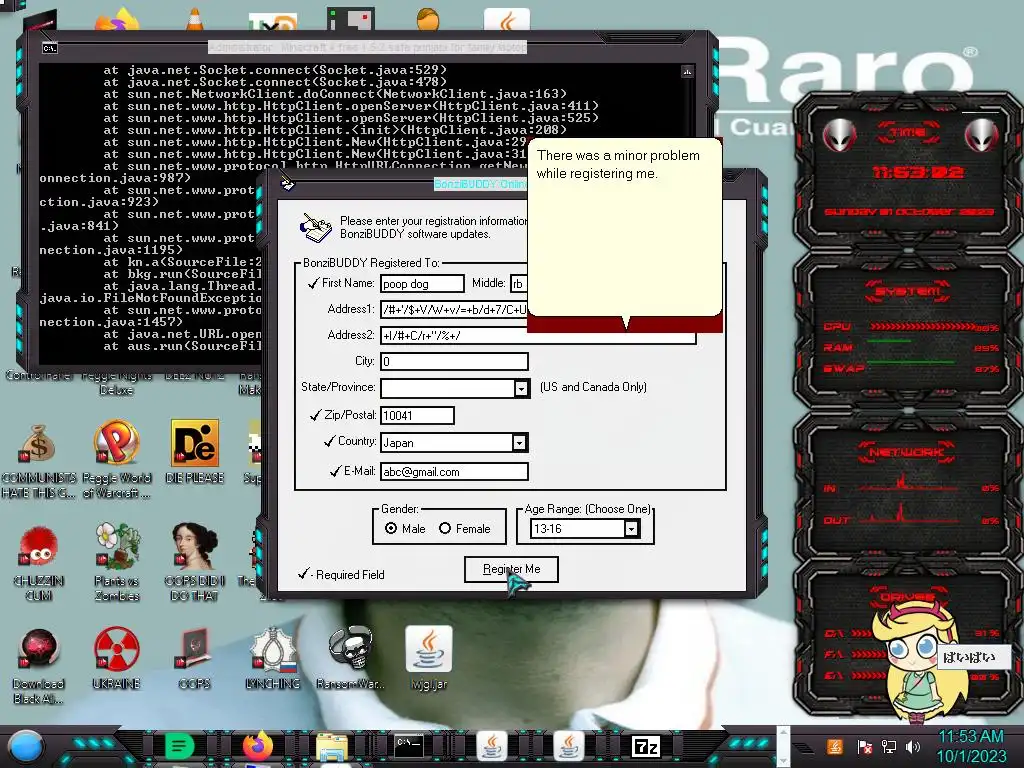1024x768 pixels.
Task: Open Spotify from the taskbar
Action: 179,746
